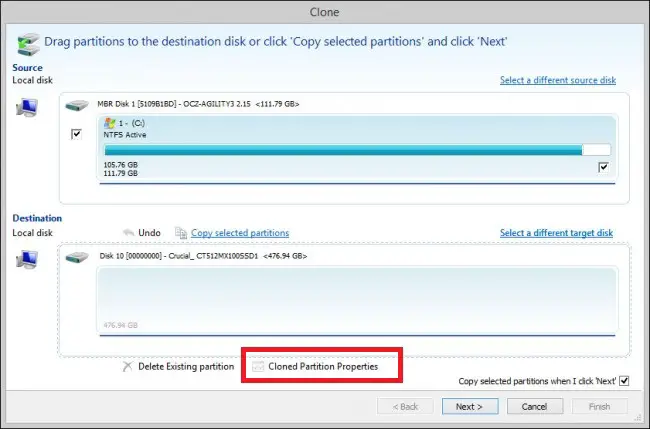This screenshot has height=429, width=650.
Task: Click the Undo arrow icon
Action: 128,233
